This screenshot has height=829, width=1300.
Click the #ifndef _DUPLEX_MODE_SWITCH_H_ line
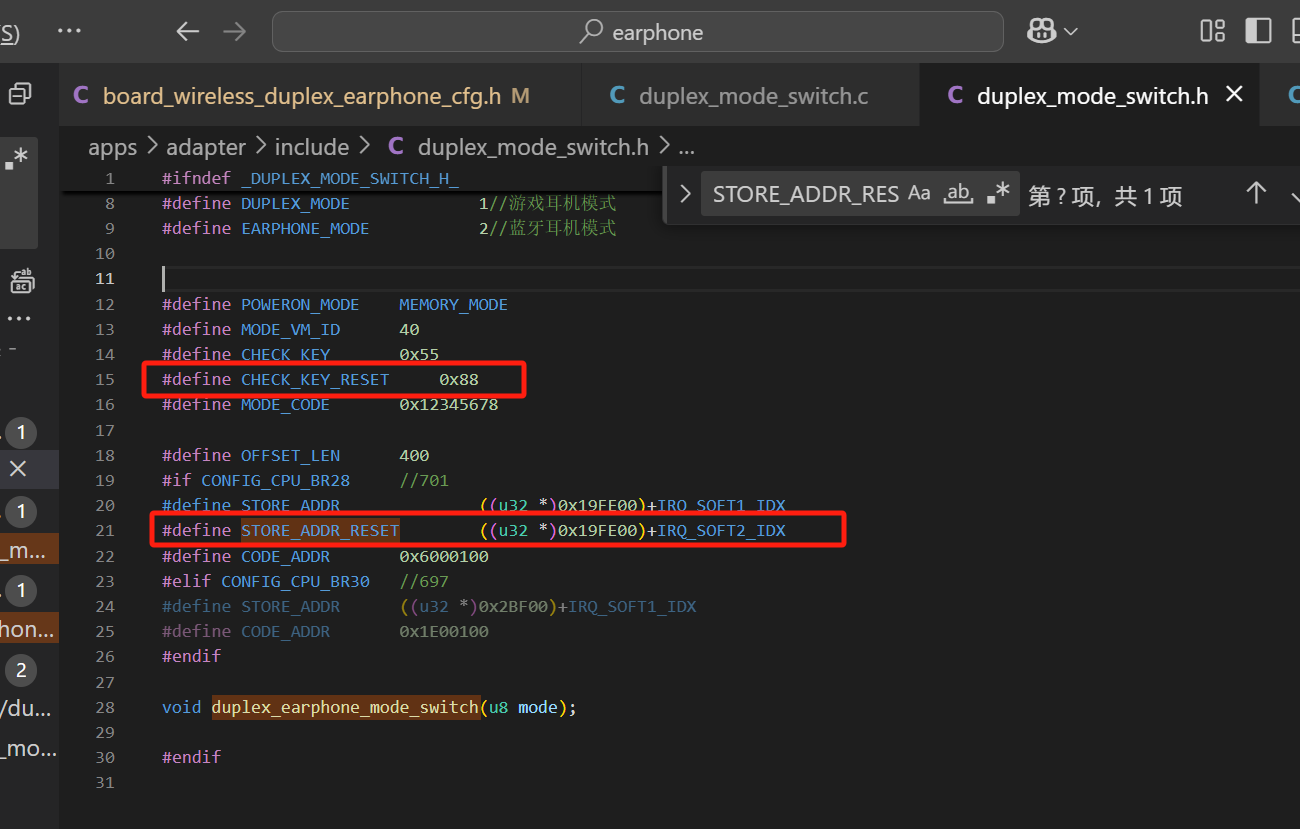coord(310,178)
